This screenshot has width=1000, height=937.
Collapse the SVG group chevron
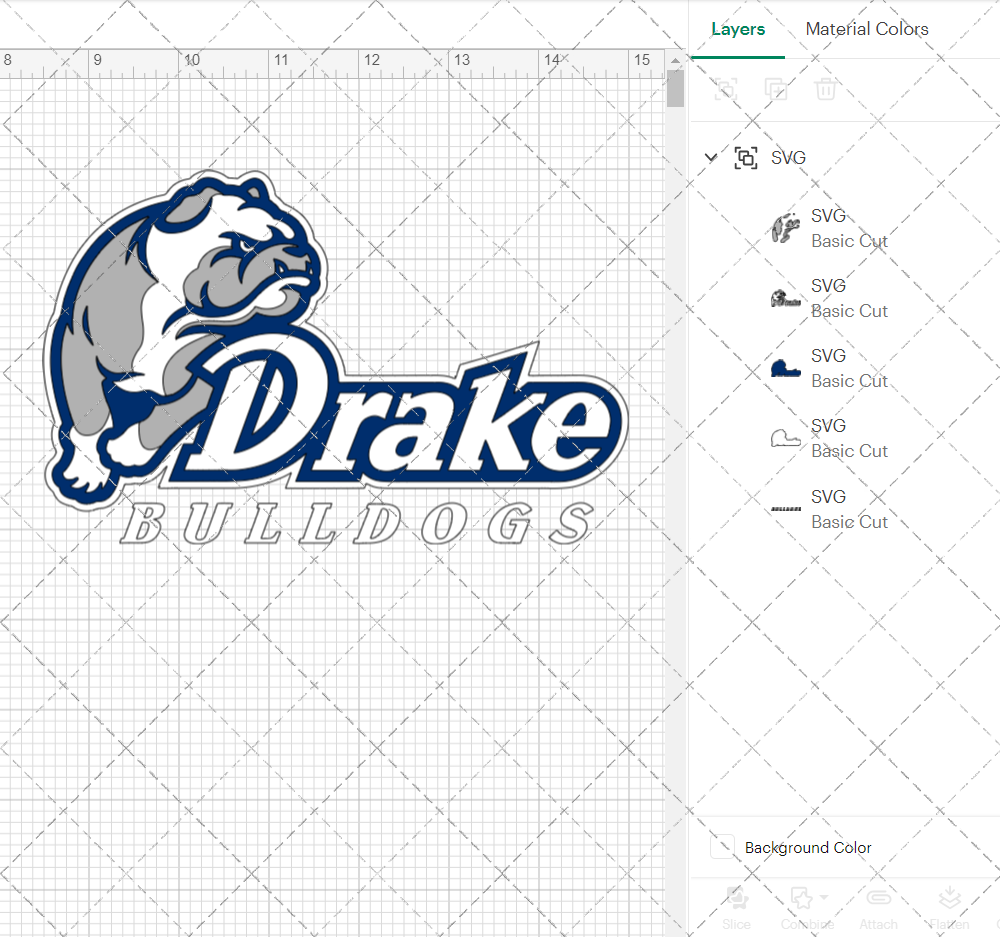coord(710,157)
